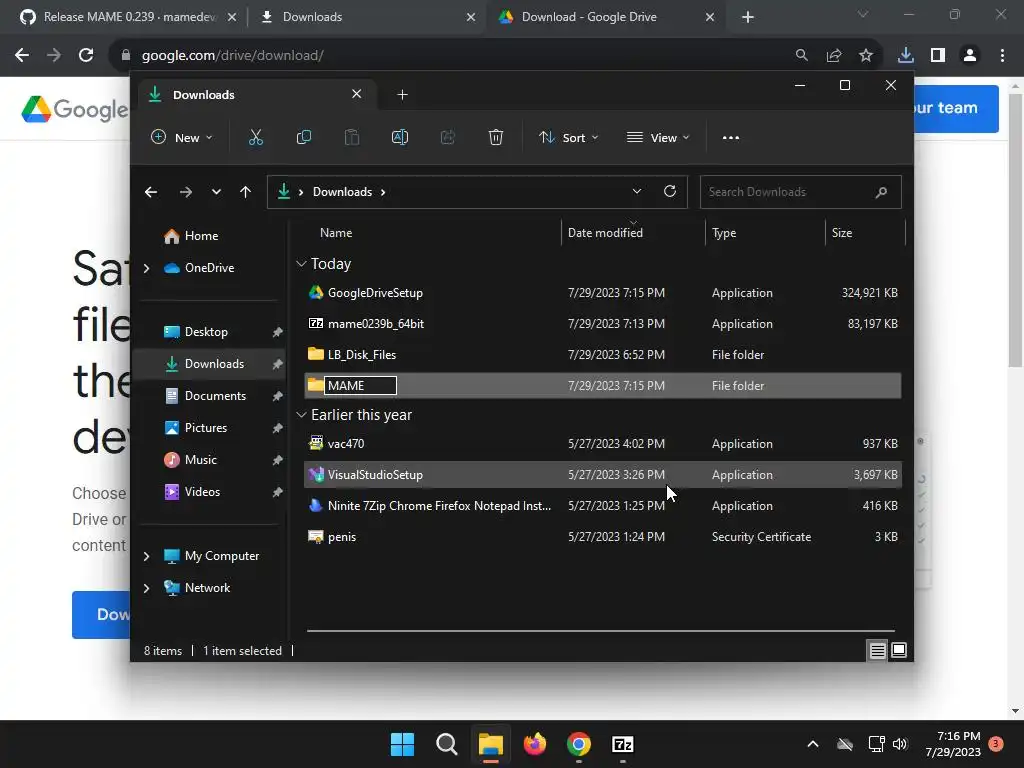The image size is (1024, 768).
Task: Select GoogleDriveSetup file
Action: pyautogui.click(x=603, y=293)
